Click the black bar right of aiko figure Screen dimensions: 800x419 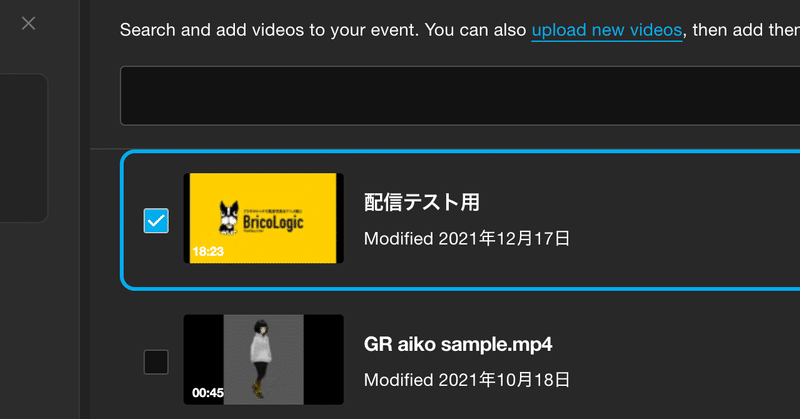[323, 359]
